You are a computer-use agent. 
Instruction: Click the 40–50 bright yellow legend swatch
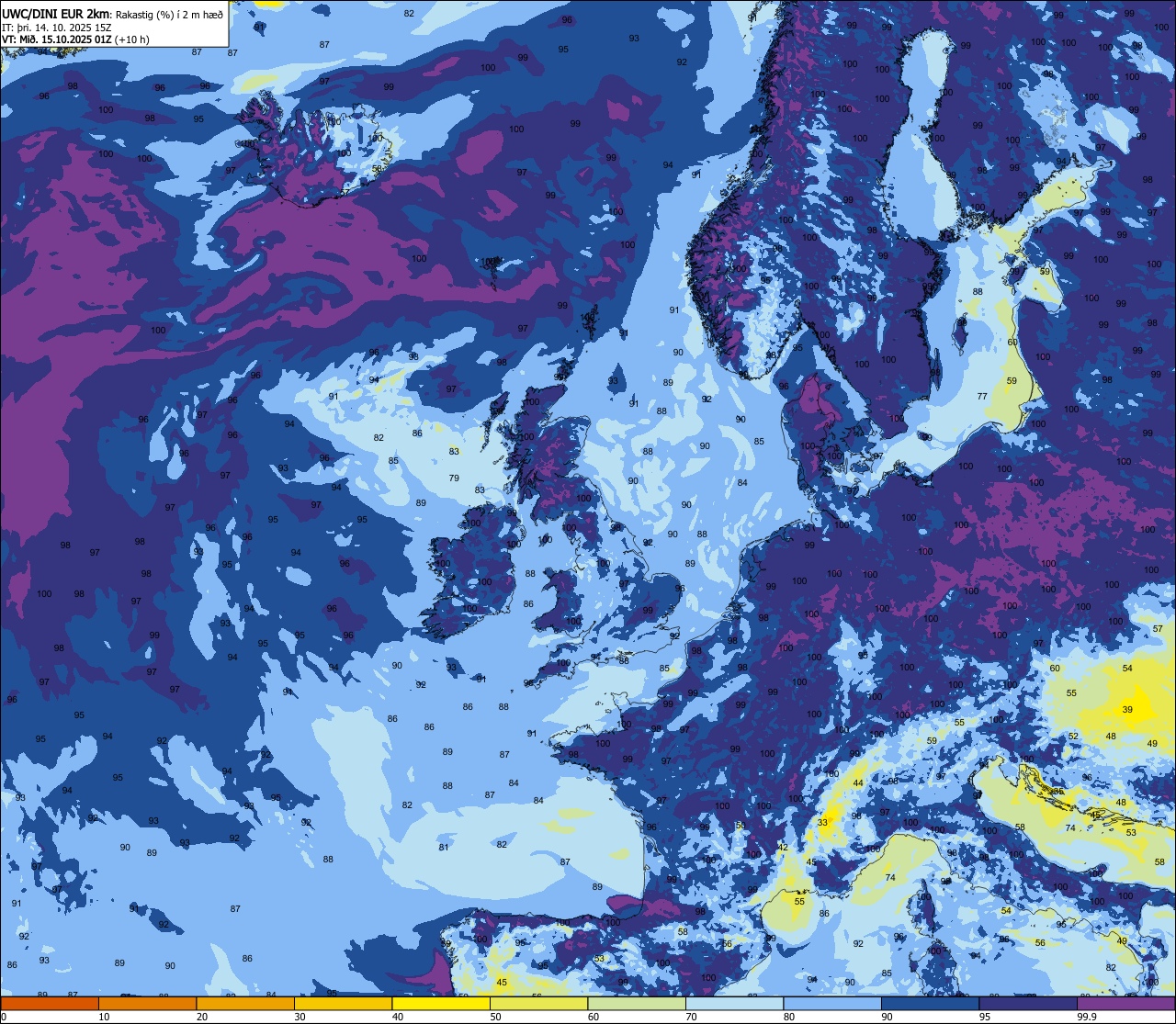[x=441, y=1004]
